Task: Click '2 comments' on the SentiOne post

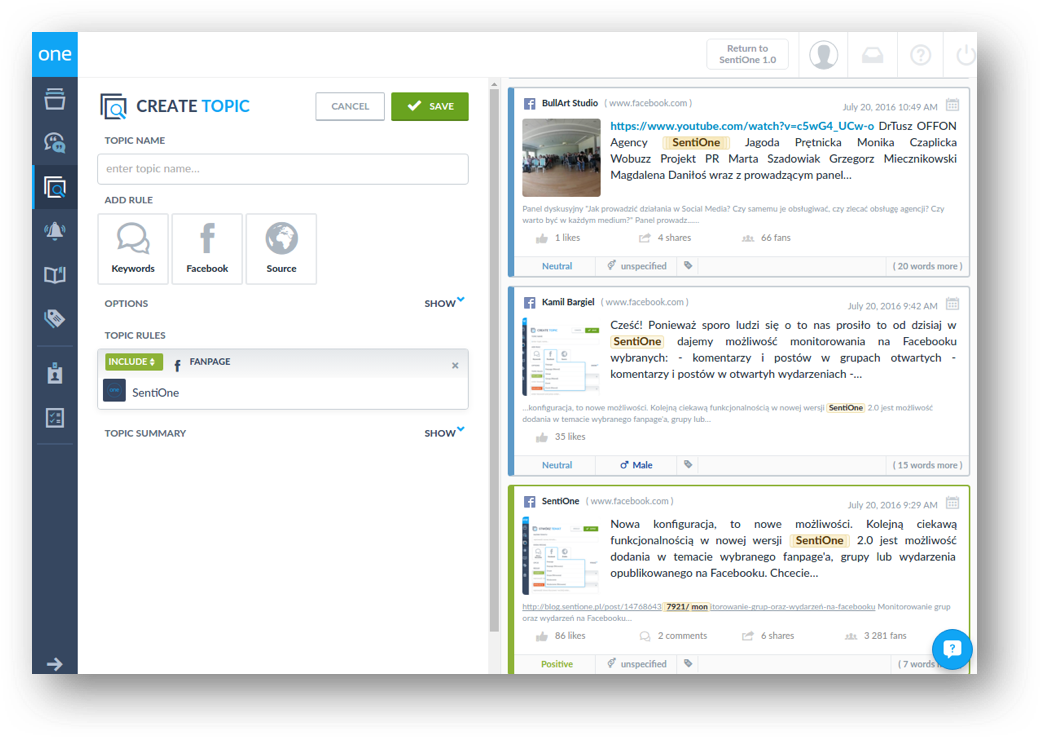Action: click(673, 636)
